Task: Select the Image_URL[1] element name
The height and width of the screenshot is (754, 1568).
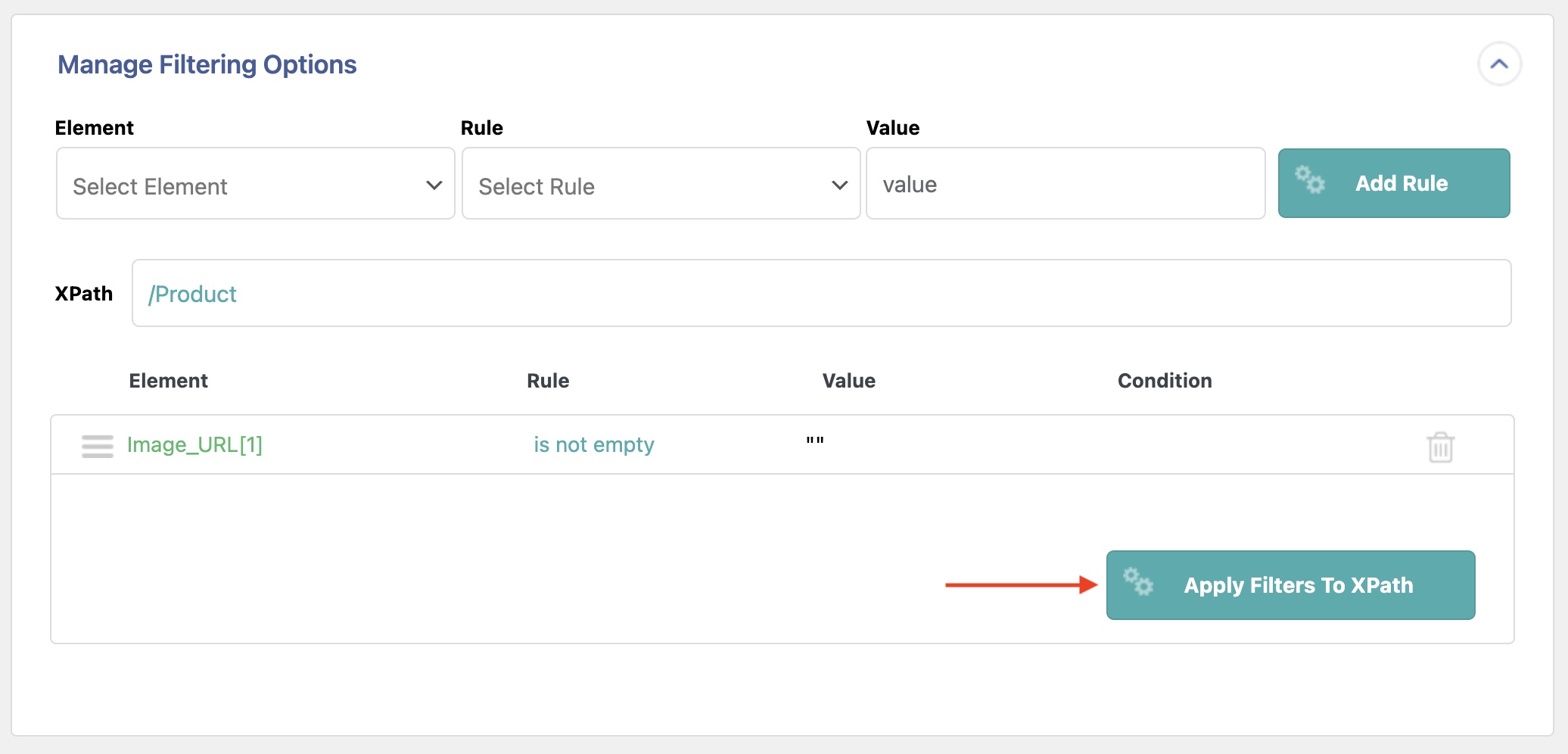Action: coord(194,444)
